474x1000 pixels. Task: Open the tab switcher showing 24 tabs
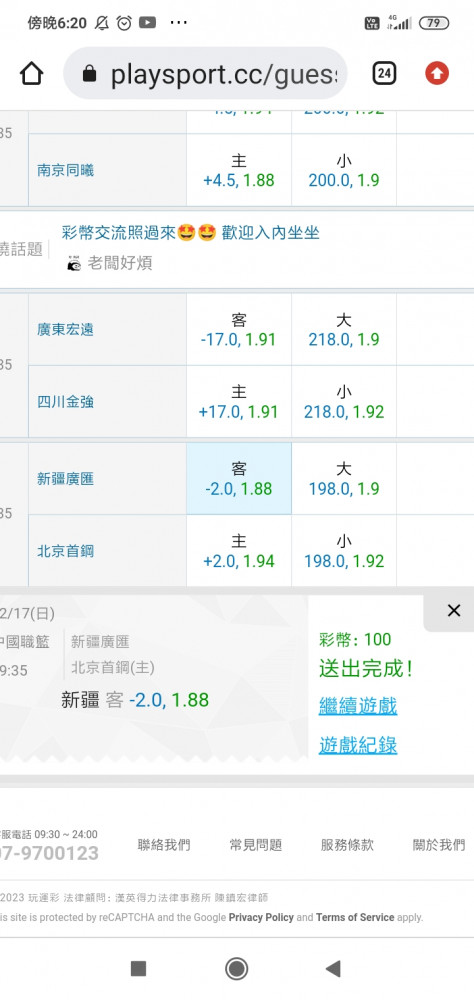pyautogui.click(x=383, y=73)
